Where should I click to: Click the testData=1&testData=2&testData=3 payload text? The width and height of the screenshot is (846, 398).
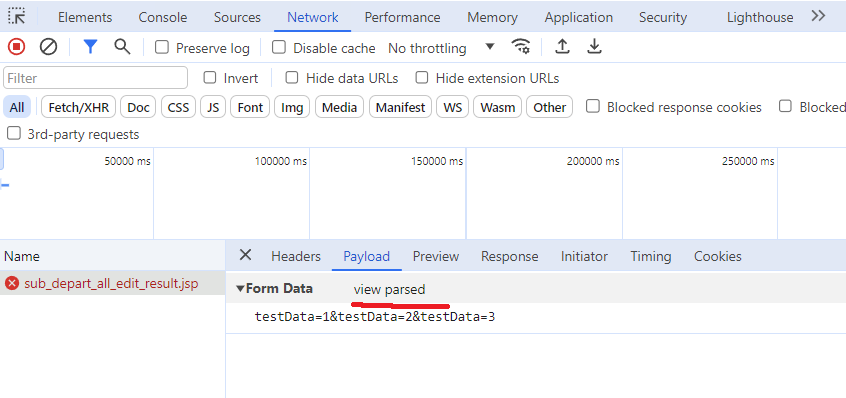pyautogui.click(x=375, y=317)
